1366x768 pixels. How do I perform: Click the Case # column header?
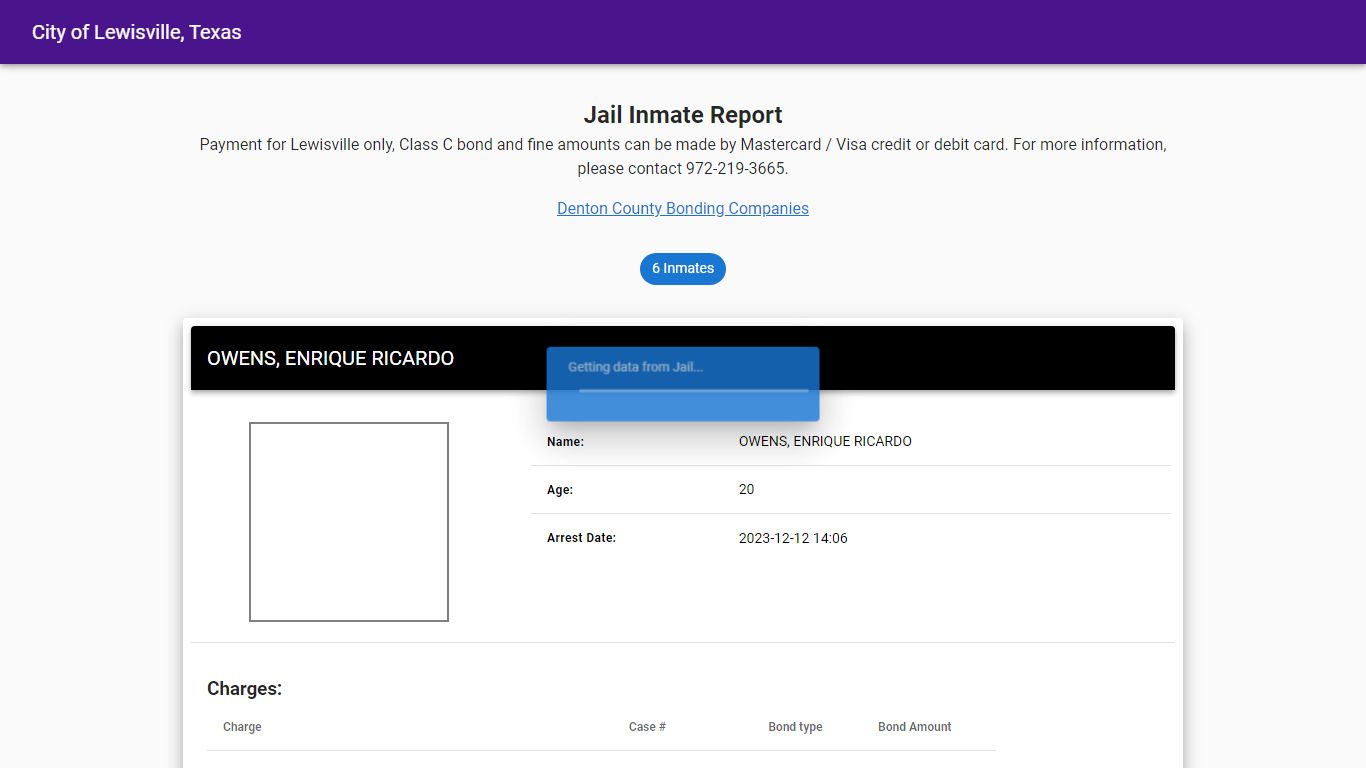pyautogui.click(x=647, y=727)
